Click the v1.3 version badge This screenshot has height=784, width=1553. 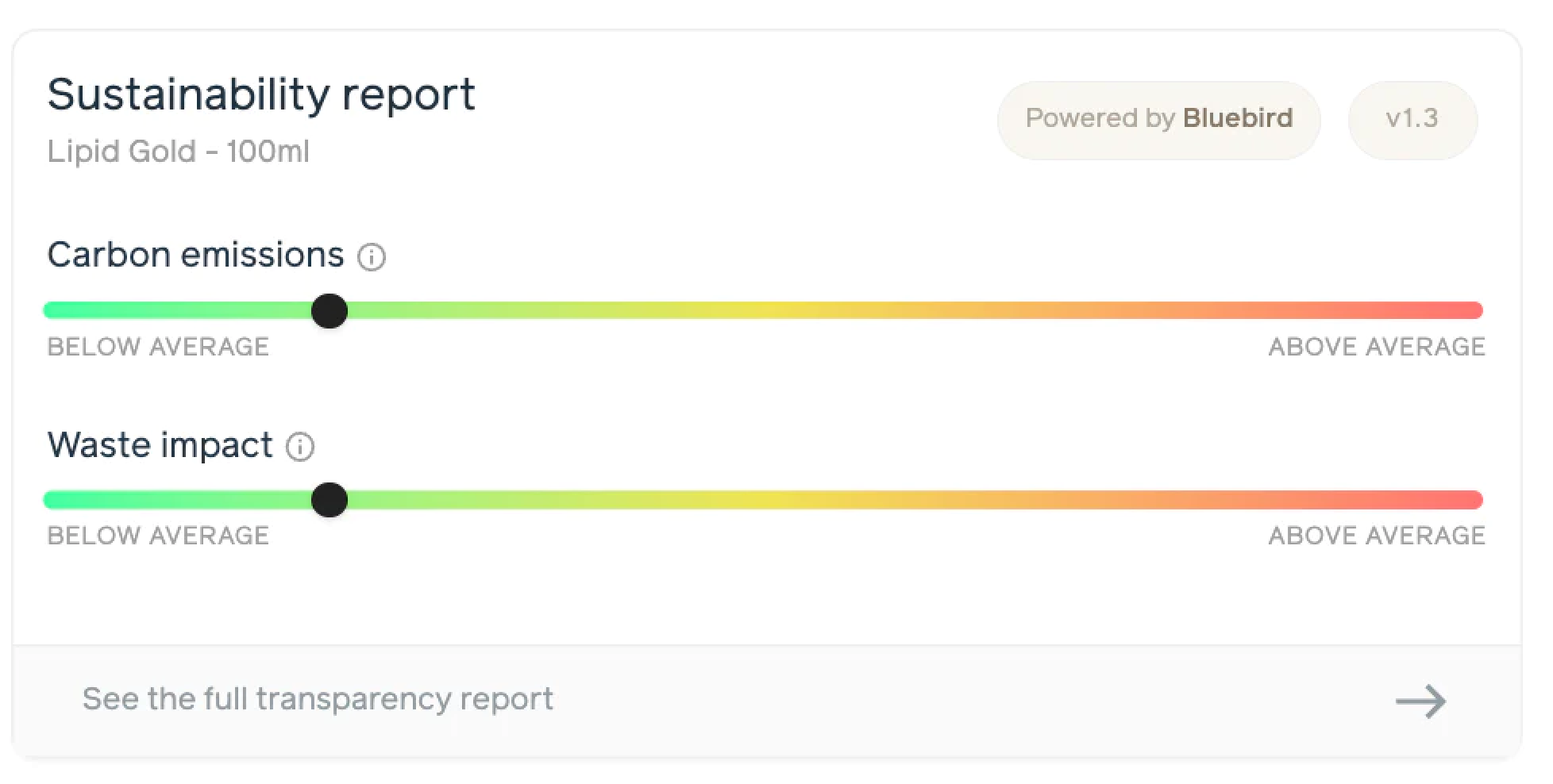coord(1412,119)
